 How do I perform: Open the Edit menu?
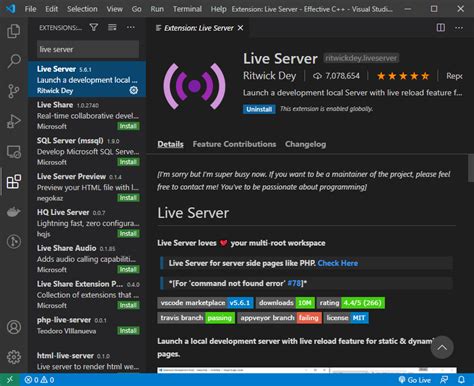pyautogui.click(x=51, y=9)
